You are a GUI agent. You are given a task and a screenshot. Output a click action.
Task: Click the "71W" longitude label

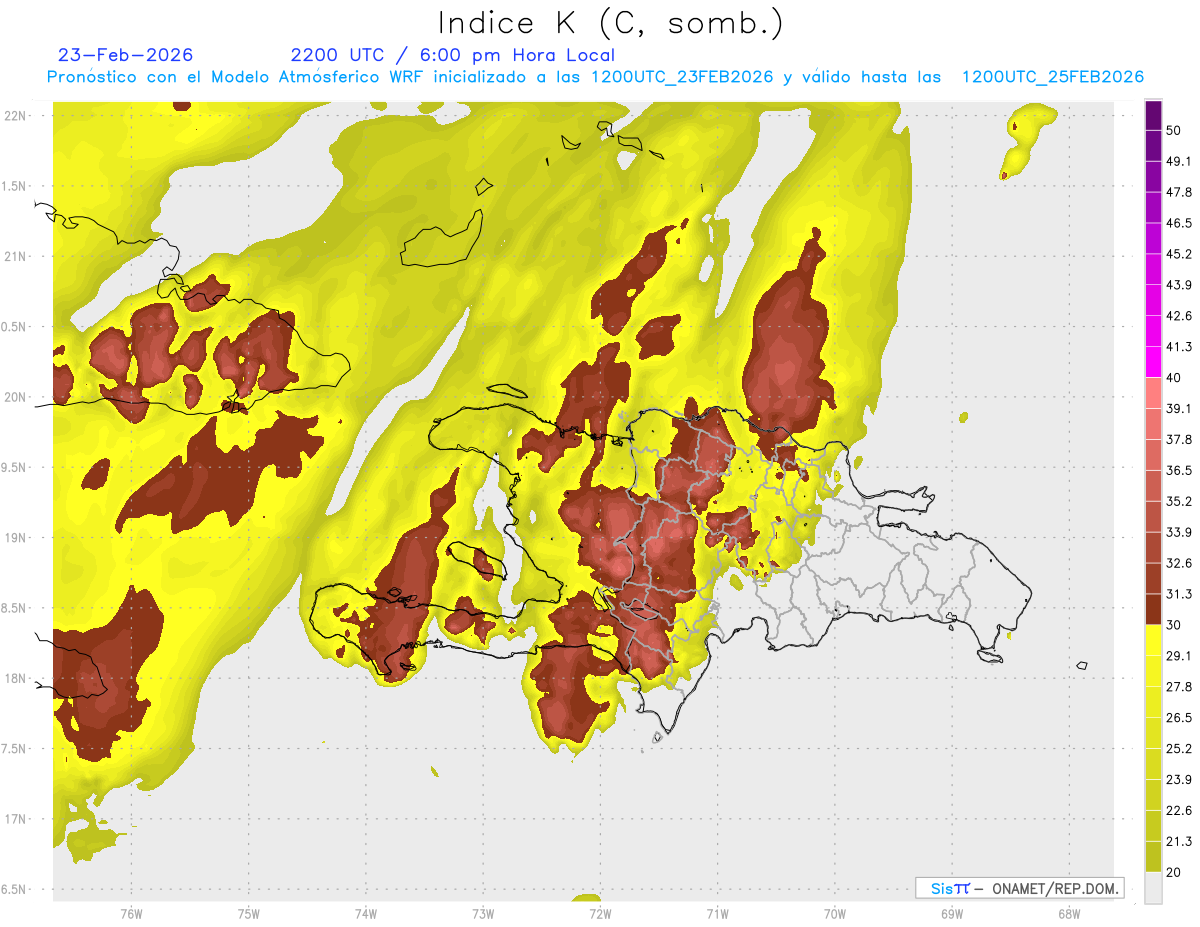point(717,913)
